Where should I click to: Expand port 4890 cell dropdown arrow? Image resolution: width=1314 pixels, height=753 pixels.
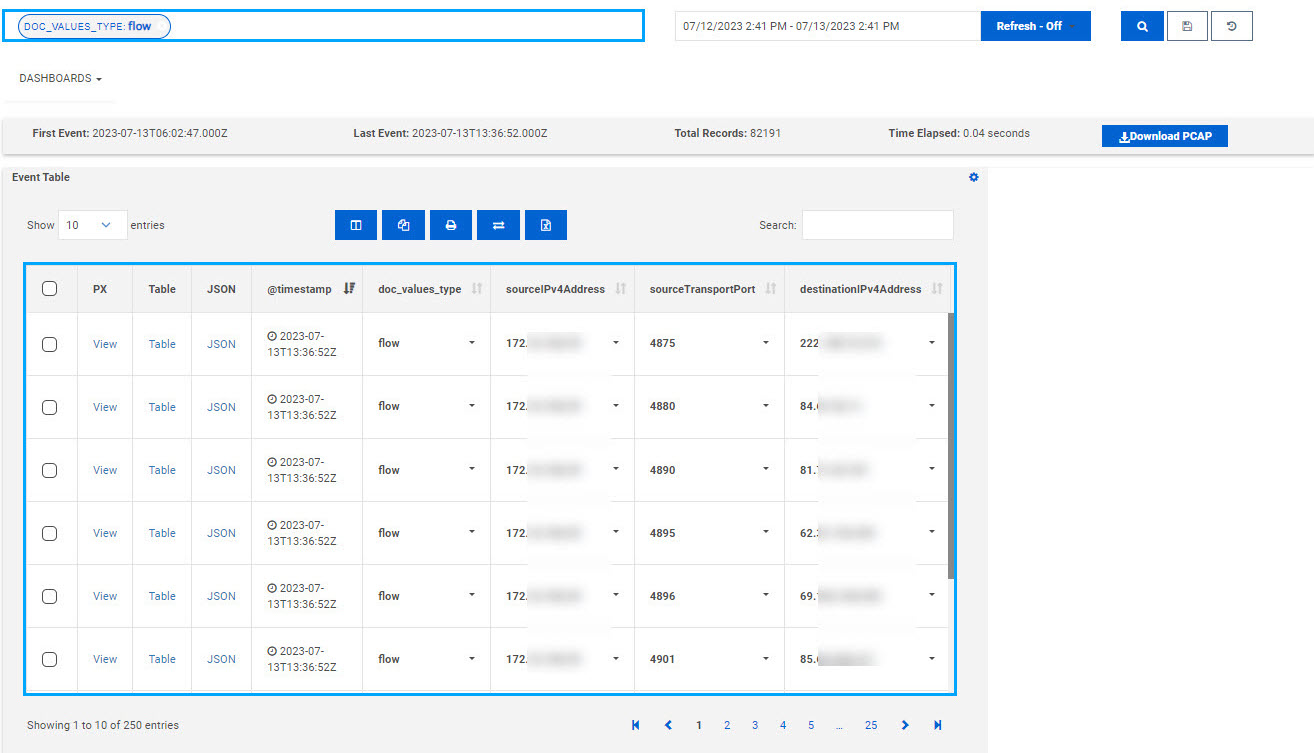[x=766, y=469]
